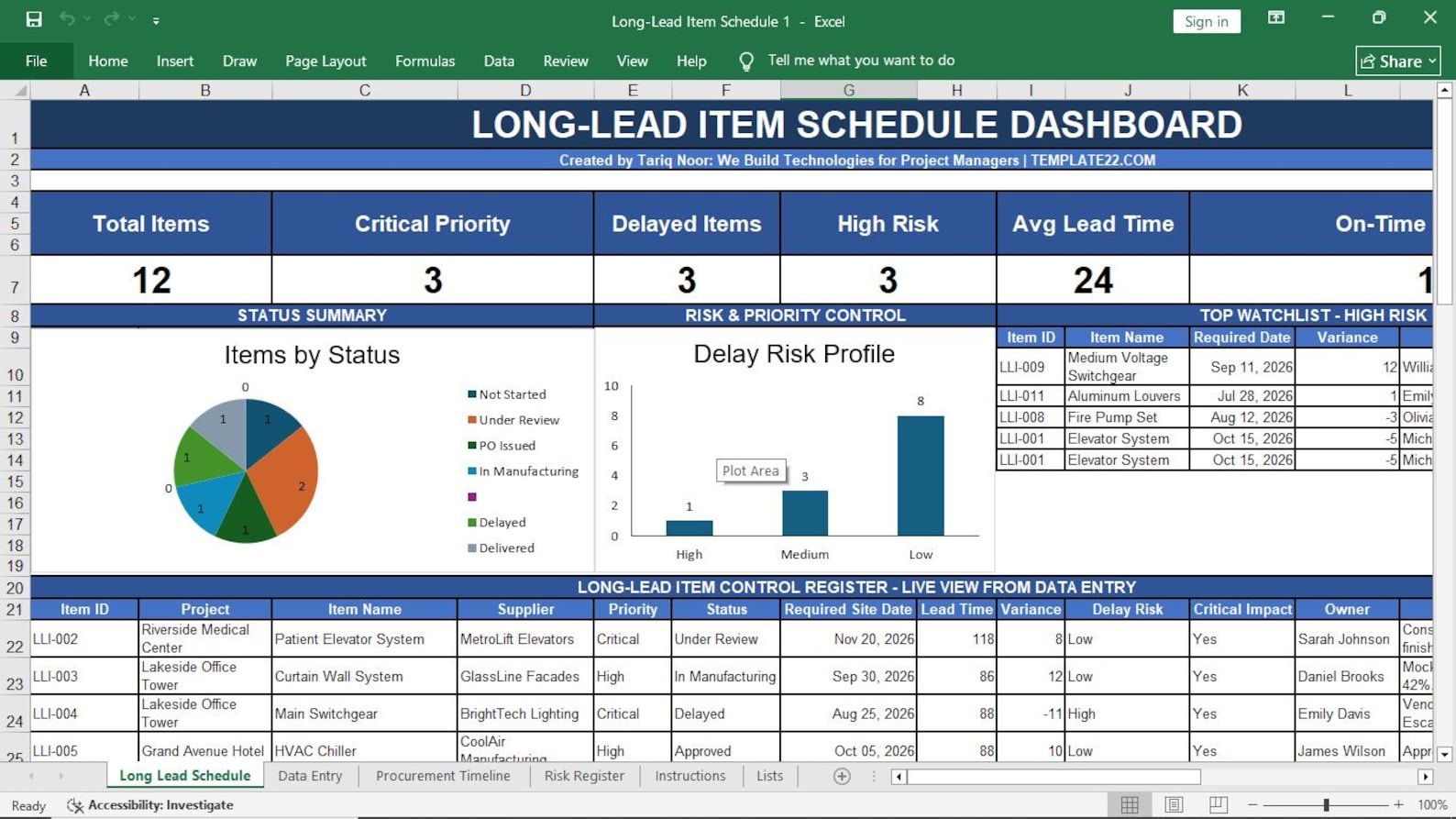The image size is (1456, 819).
Task: Click the zoom in plus button
Action: point(1398,804)
